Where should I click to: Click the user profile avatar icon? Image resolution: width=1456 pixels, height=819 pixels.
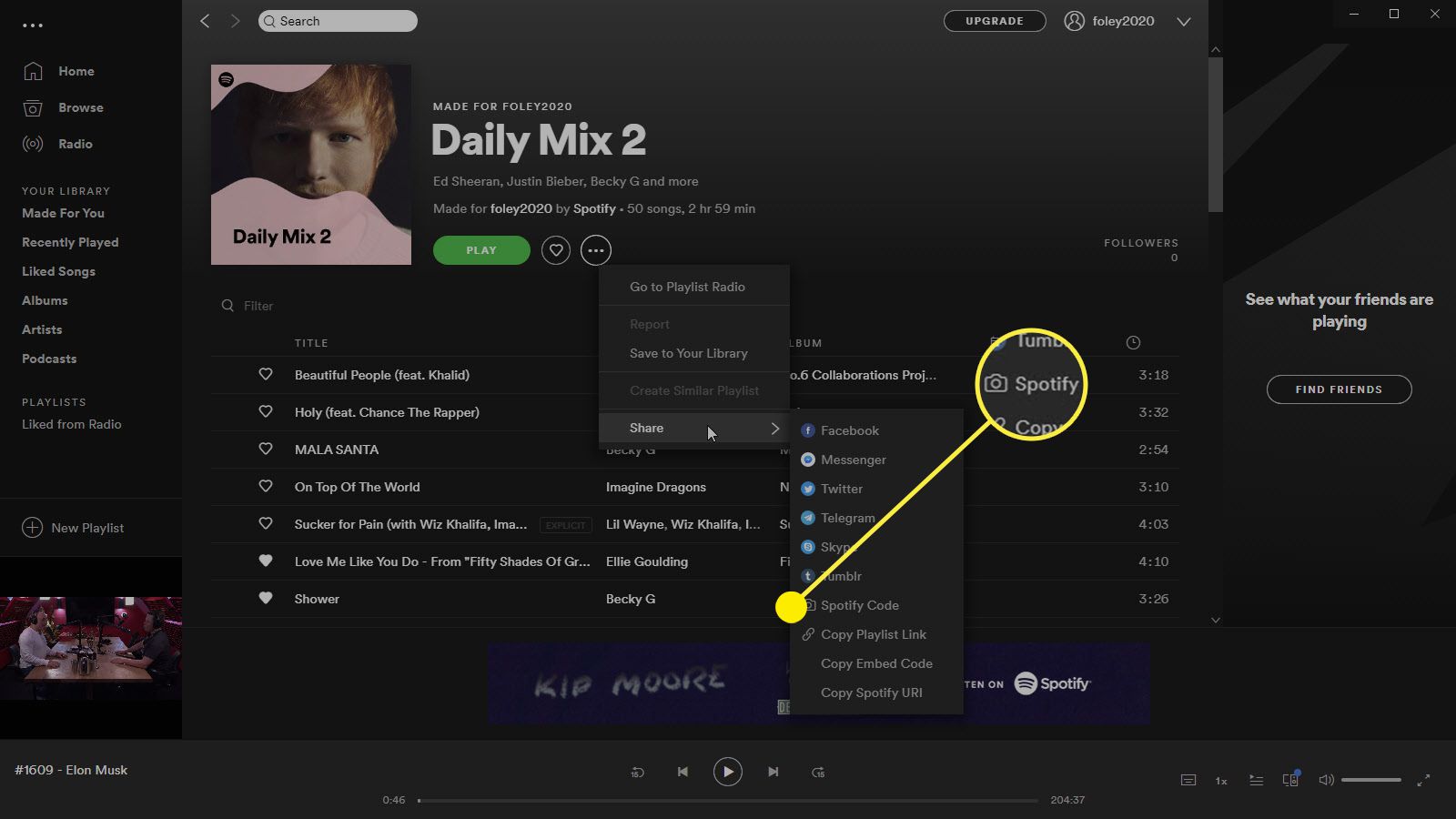pyautogui.click(x=1075, y=21)
